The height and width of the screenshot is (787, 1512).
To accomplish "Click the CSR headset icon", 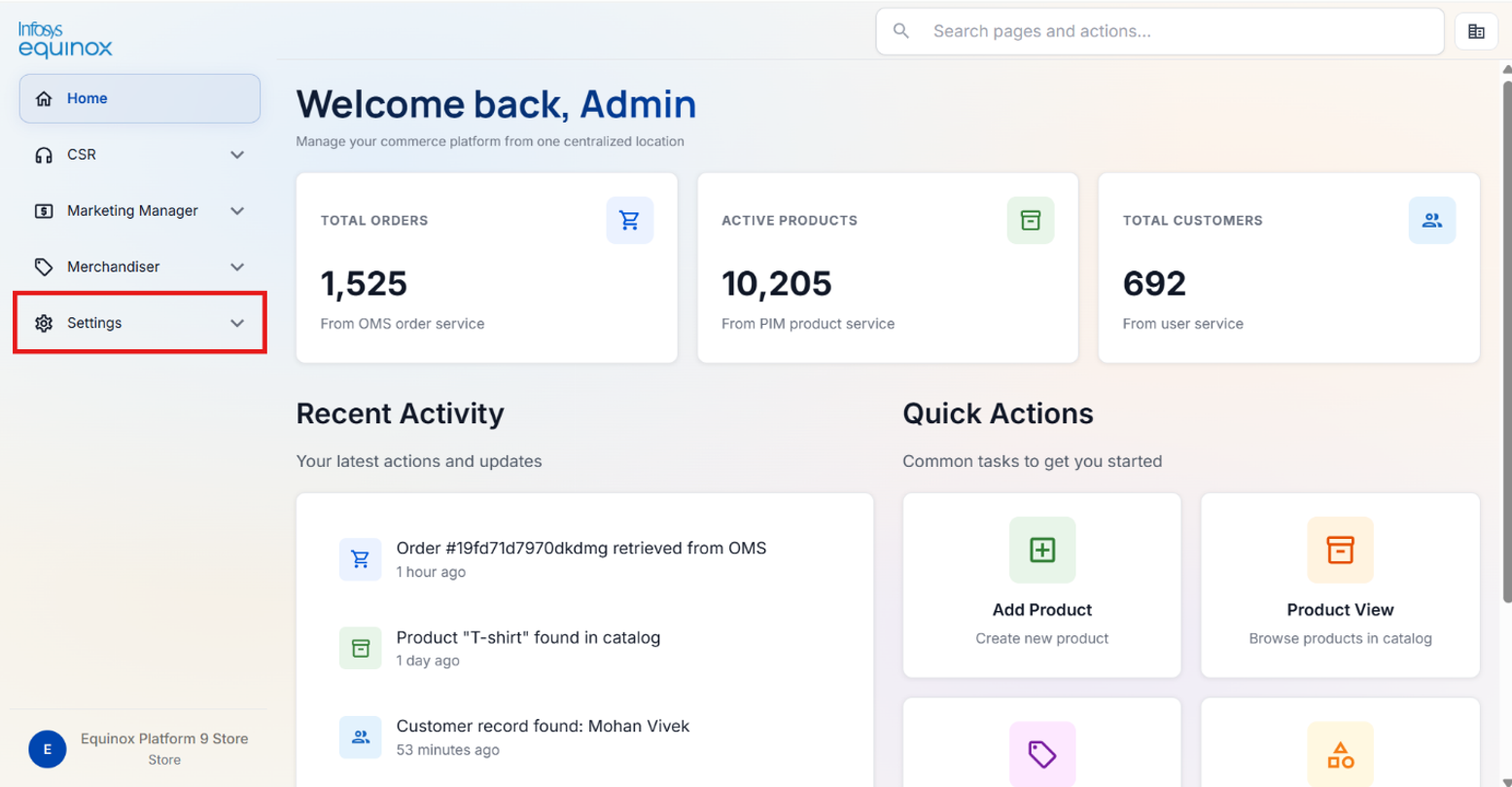I will 44,155.
